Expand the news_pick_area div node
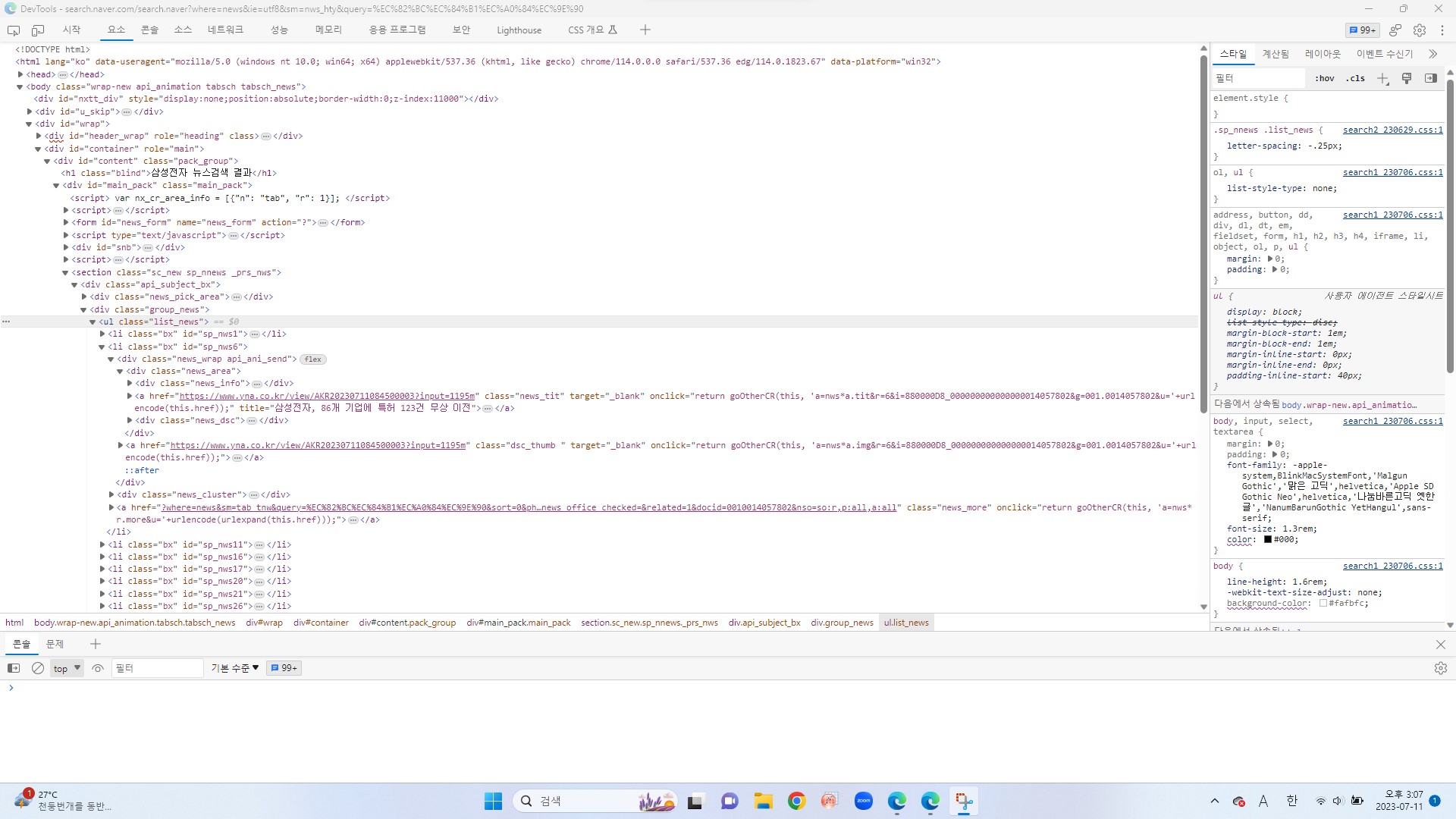1456x819 pixels. [x=84, y=297]
